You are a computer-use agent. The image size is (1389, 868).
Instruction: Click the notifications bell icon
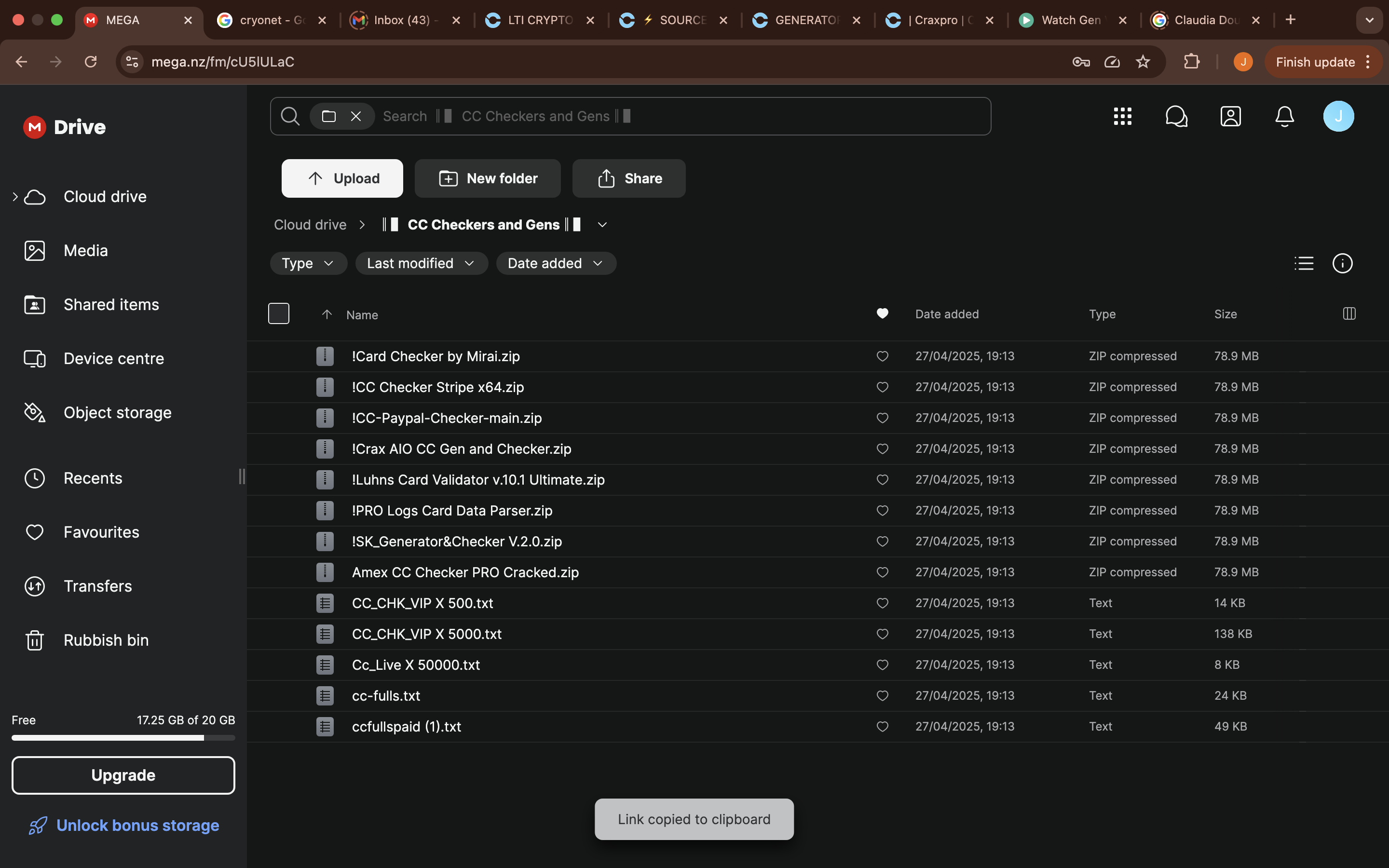tap(1284, 116)
